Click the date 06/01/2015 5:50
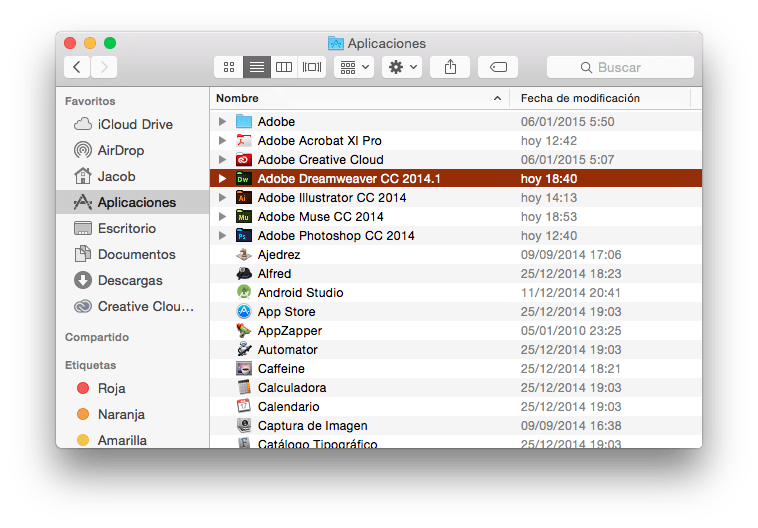Viewport: 758px width, 528px height. point(568,121)
